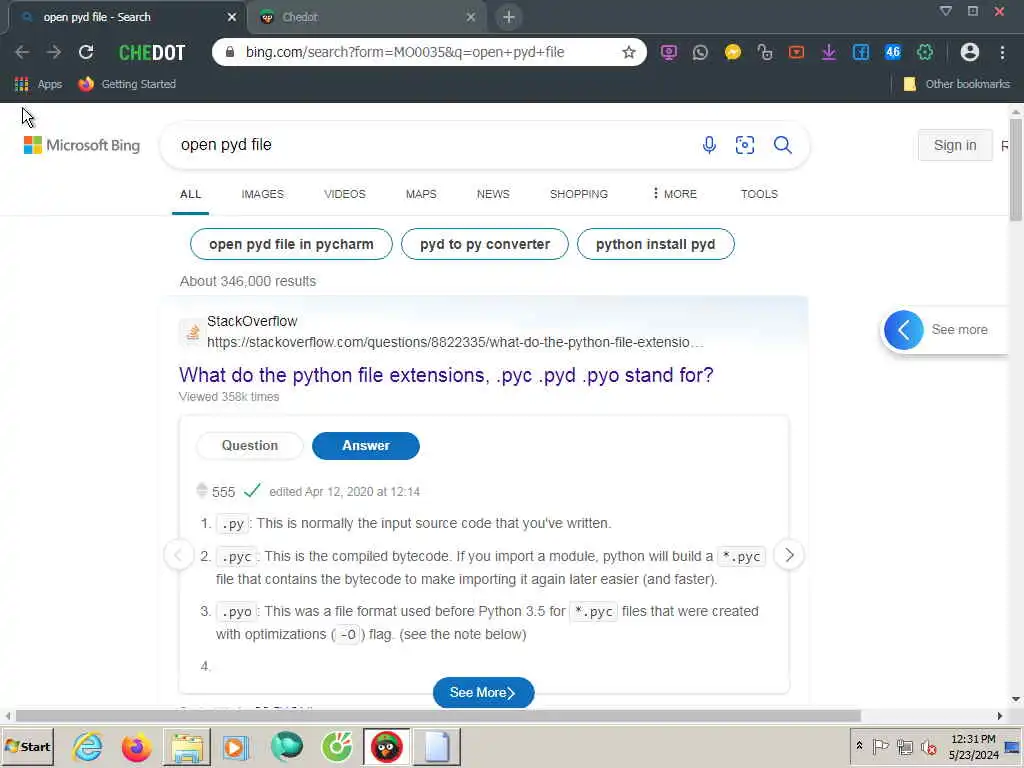Open the WhatsApp extension icon

click(x=700, y=52)
